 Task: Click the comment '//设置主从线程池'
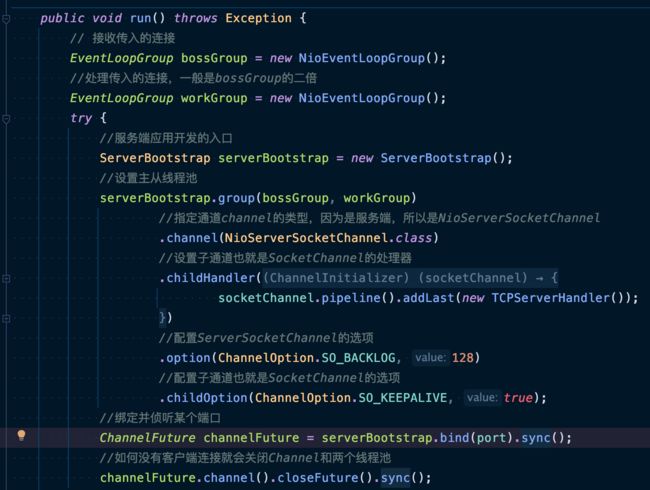click(x=148, y=178)
